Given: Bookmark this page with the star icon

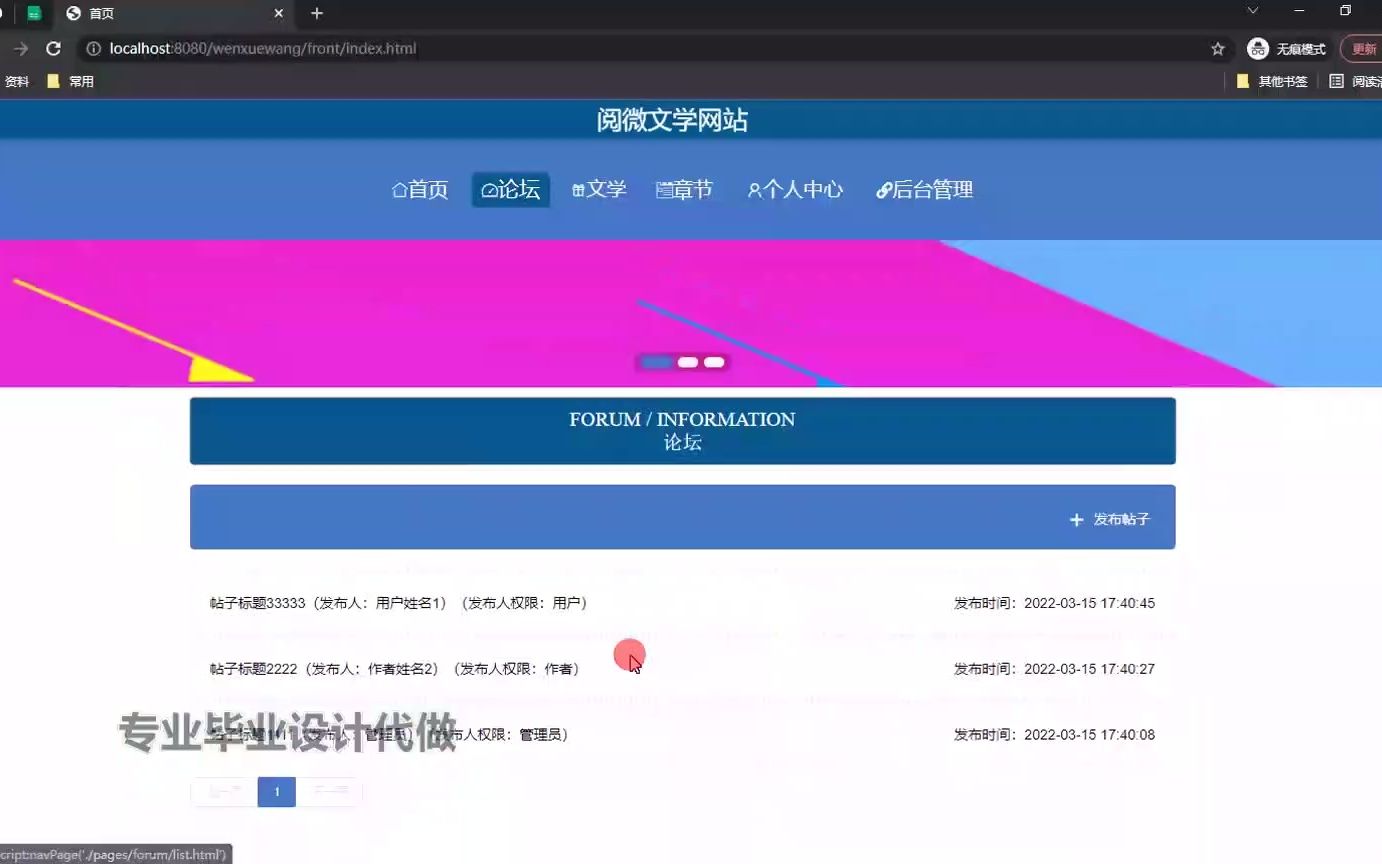Looking at the screenshot, I should 1217,49.
